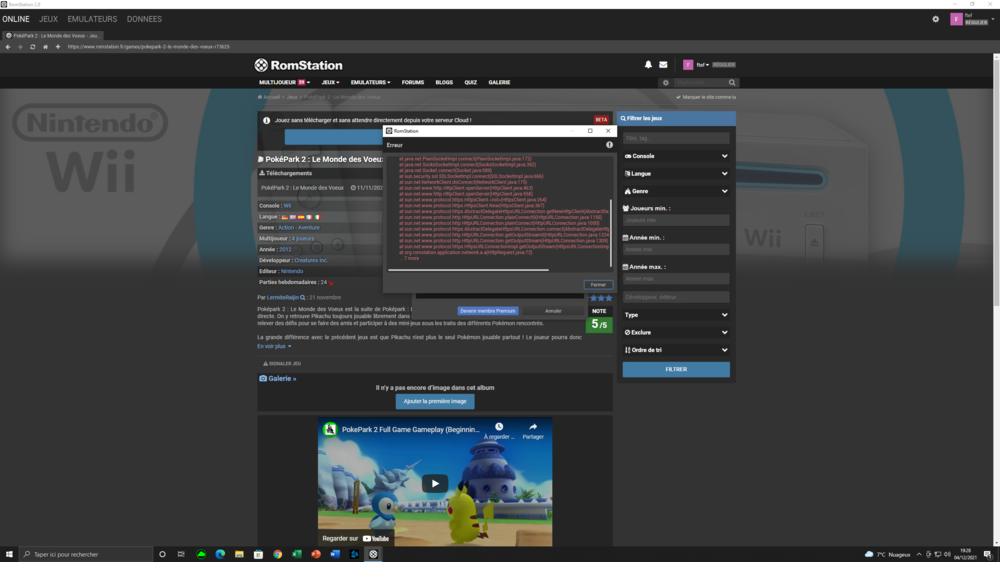Image resolution: width=1000 pixels, height=562 pixels.
Task: Click the Fermer button in error dialog
Action: (598, 285)
